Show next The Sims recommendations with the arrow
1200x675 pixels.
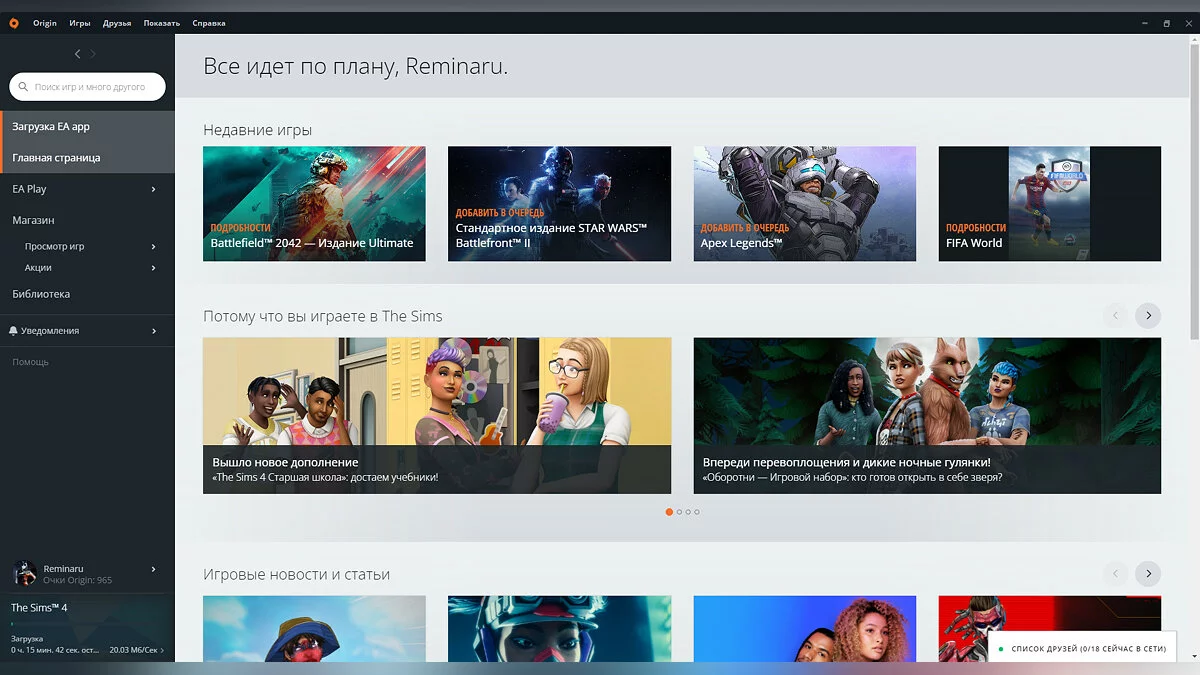click(x=1148, y=315)
